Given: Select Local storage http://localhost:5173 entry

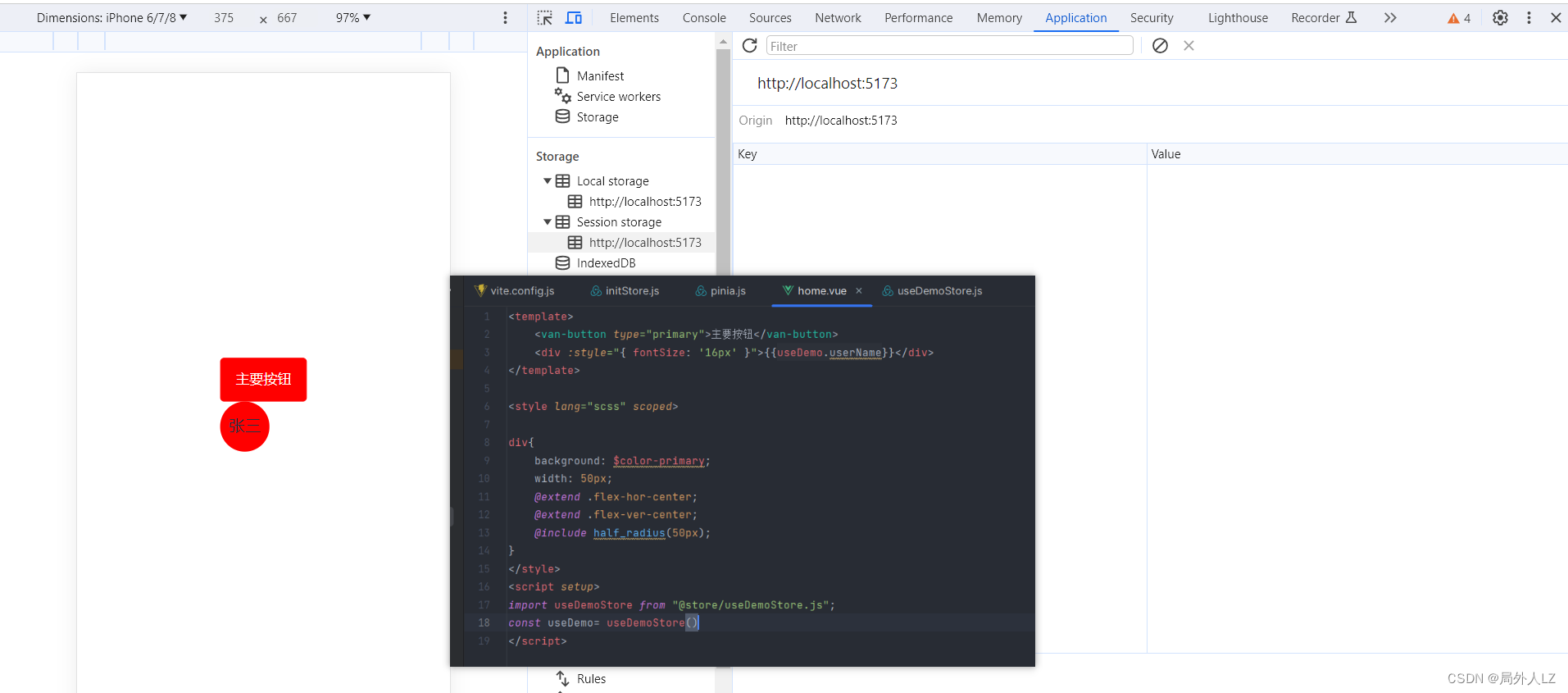Looking at the screenshot, I should pos(644,202).
